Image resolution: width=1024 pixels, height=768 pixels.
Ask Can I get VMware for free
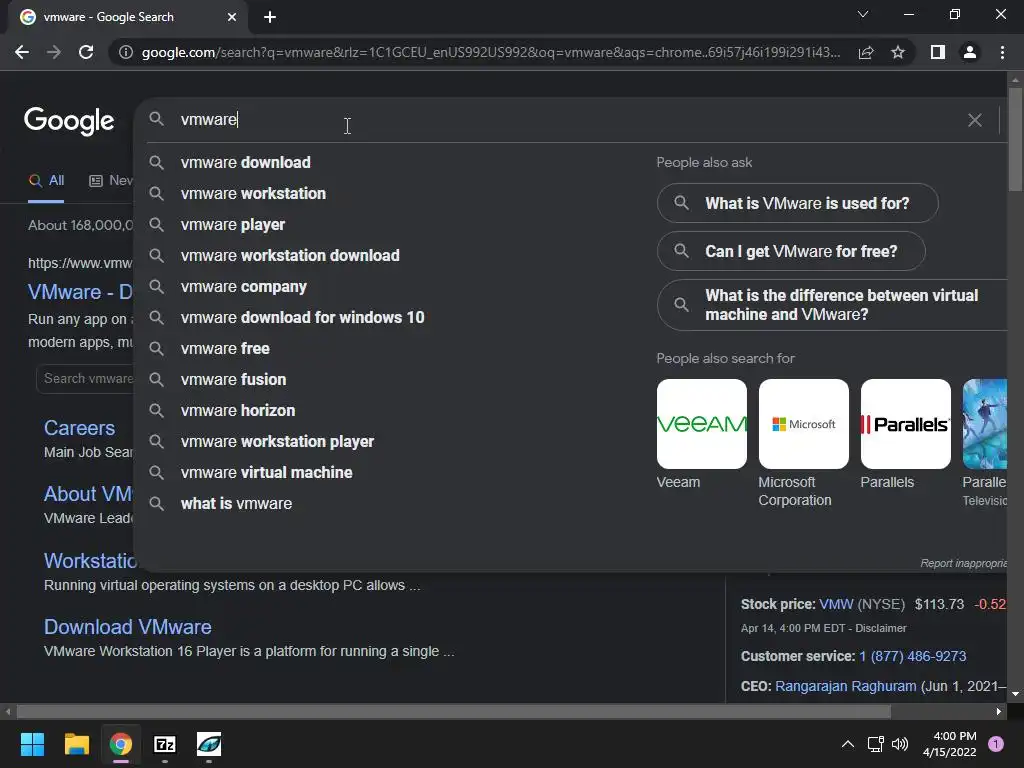[x=791, y=251]
